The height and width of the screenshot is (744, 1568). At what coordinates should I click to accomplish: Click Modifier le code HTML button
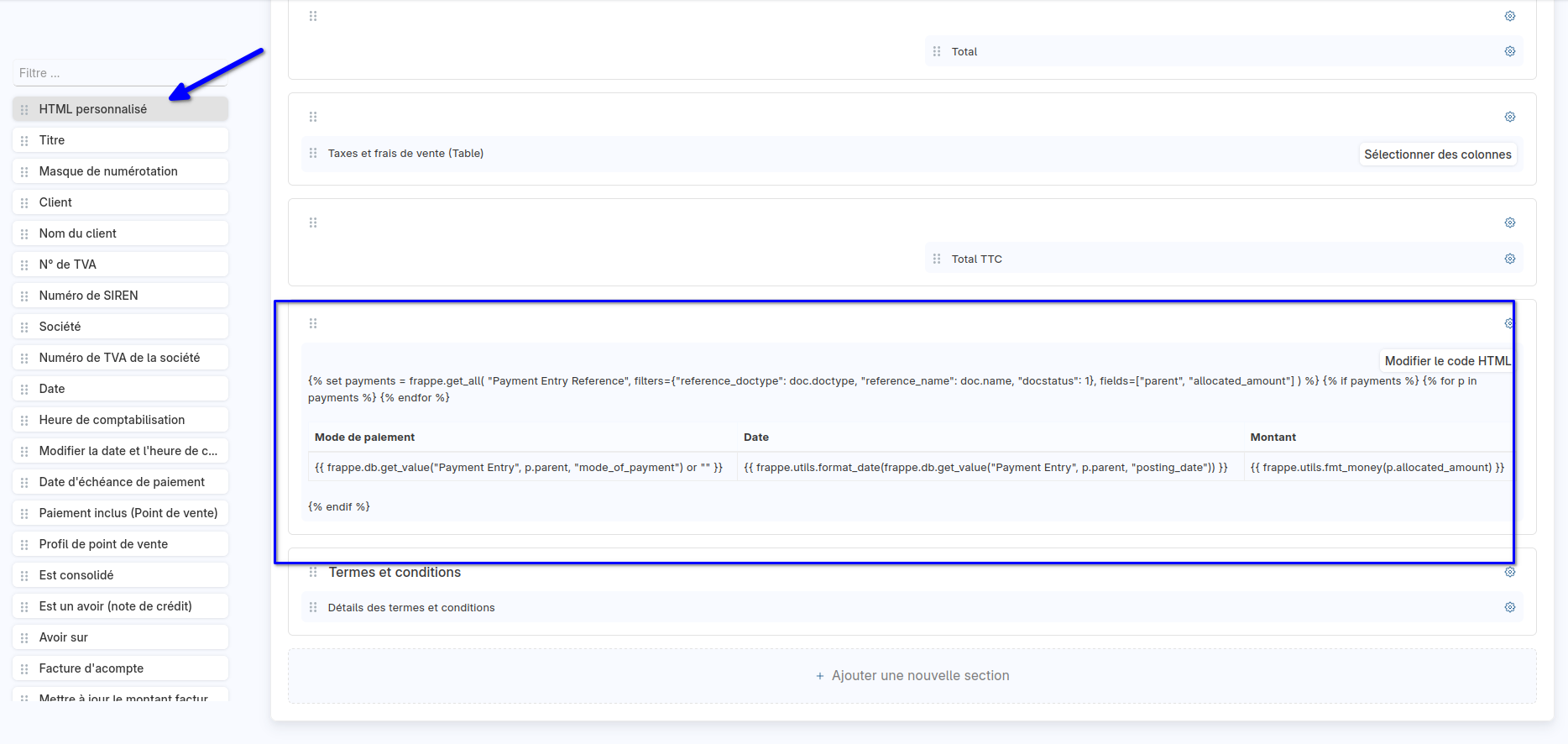(x=1446, y=361)
